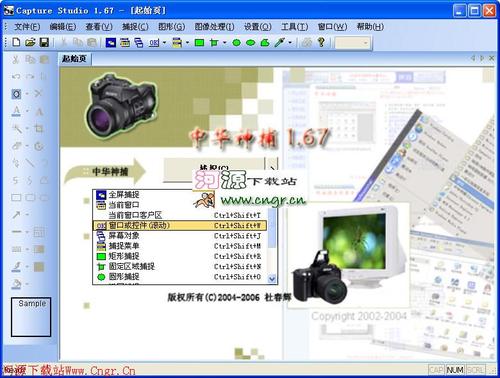The width and height of the screenshot is (500, 378).
Task: Open the 编辑(E) menu
Action: tap(63, 27)
